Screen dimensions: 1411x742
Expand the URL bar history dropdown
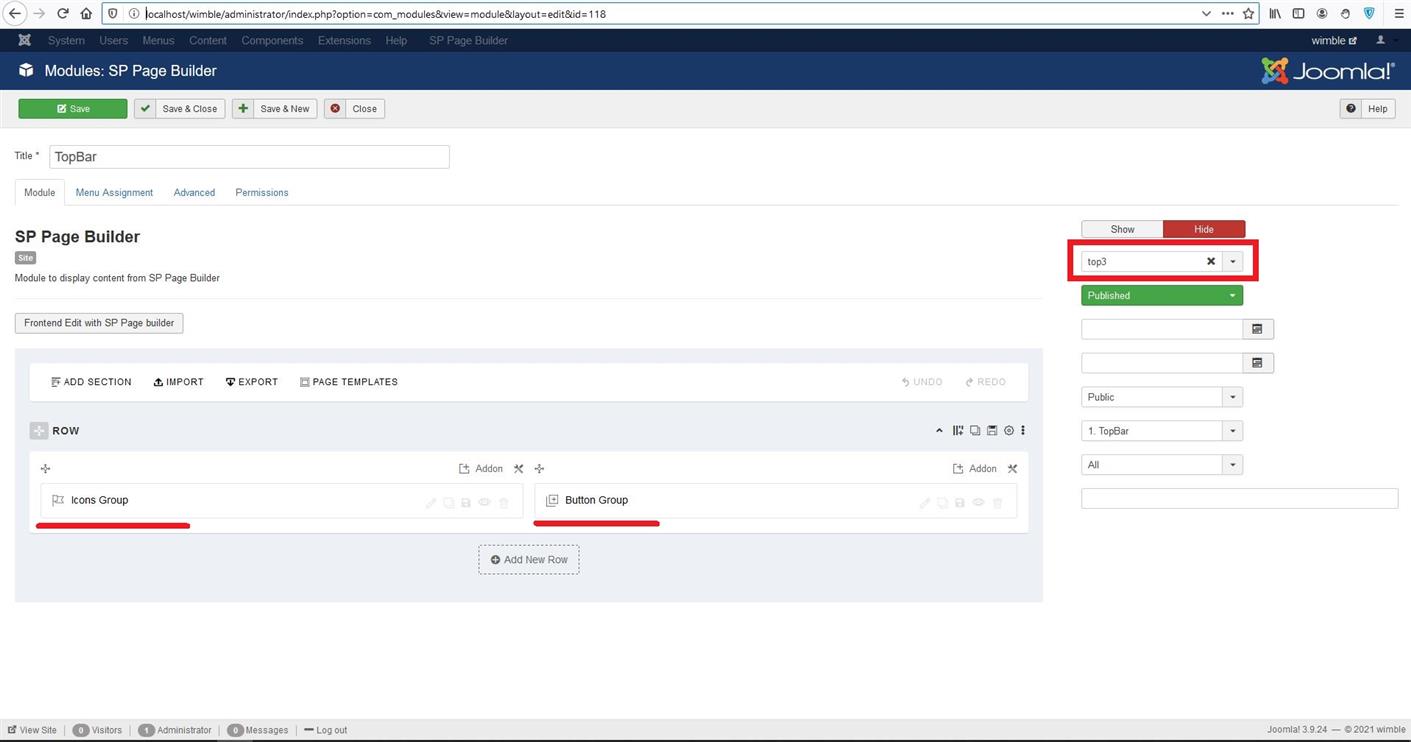[x=1206, y=14]
